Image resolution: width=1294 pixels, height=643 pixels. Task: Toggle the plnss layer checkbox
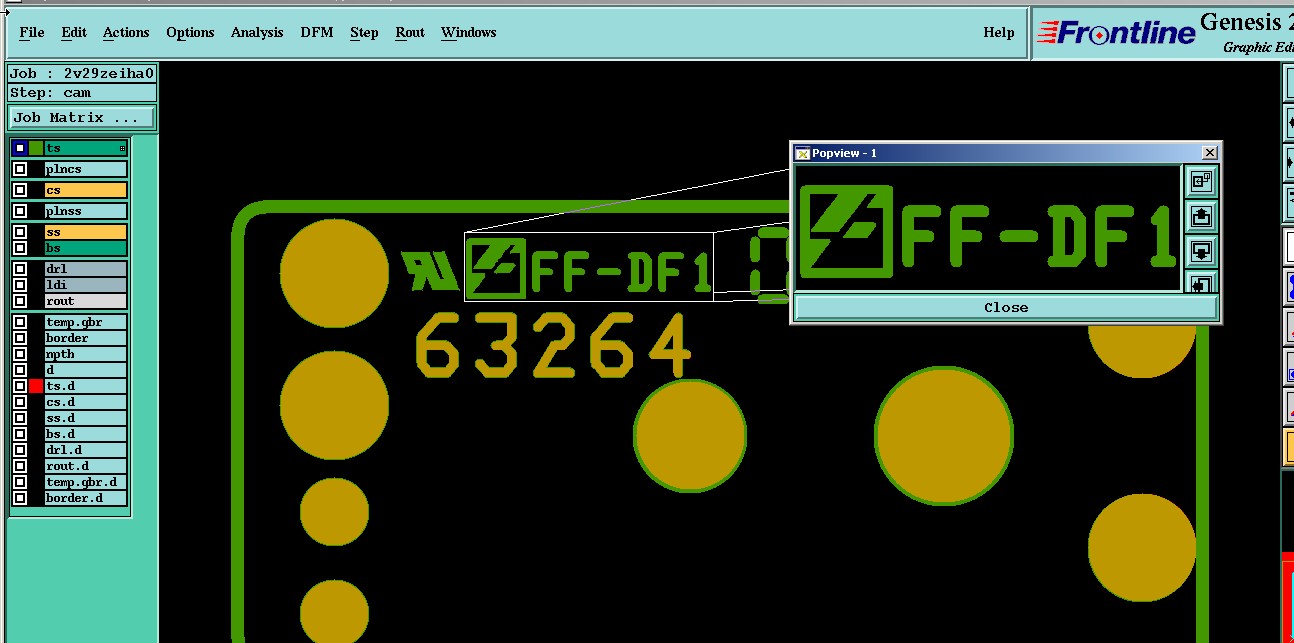[x=20, y=211]
